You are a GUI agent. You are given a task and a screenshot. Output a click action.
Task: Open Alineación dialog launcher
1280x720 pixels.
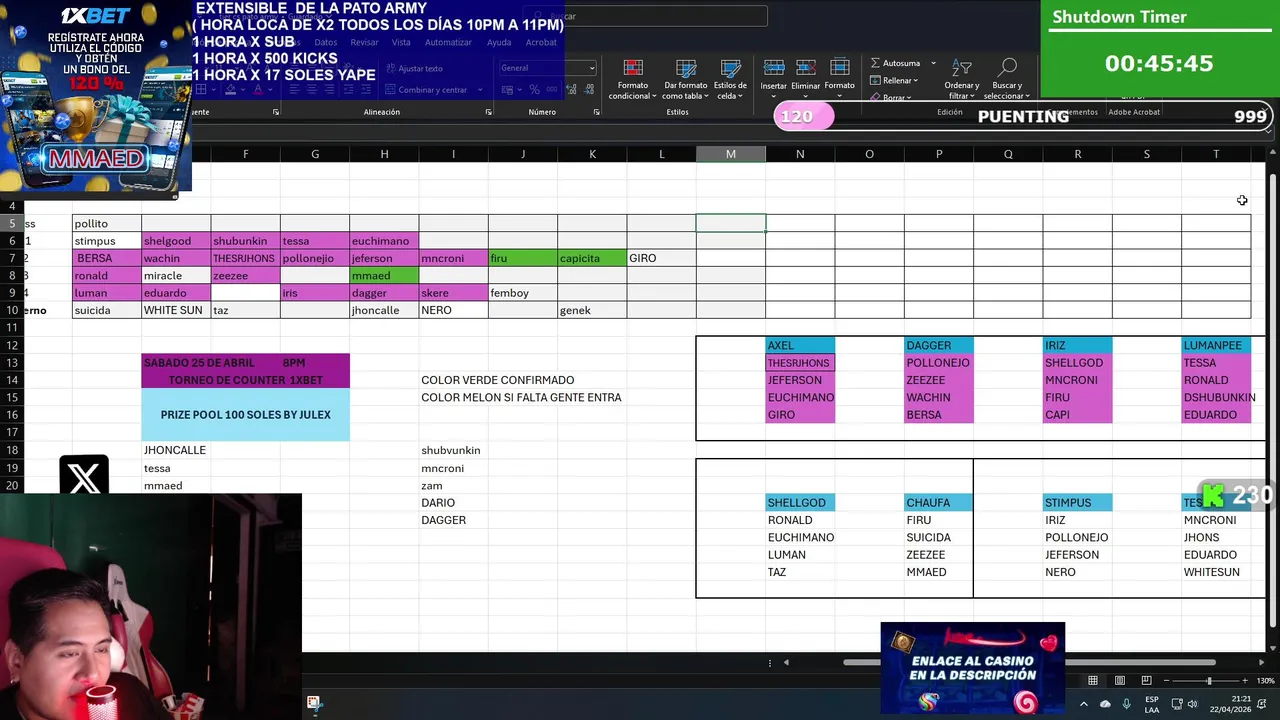click(x=488, y=112)
